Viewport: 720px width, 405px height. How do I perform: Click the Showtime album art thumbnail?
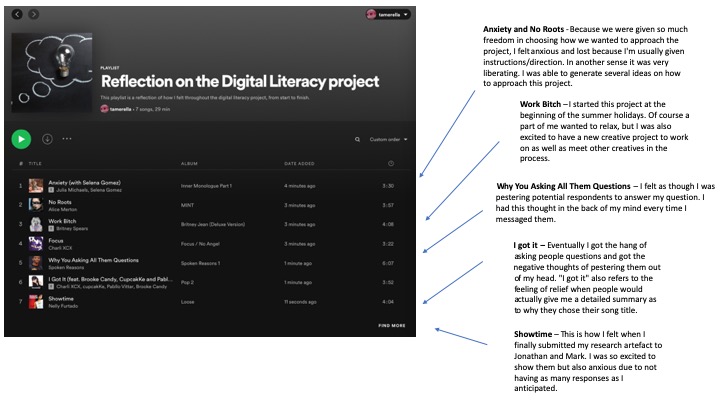36,302
